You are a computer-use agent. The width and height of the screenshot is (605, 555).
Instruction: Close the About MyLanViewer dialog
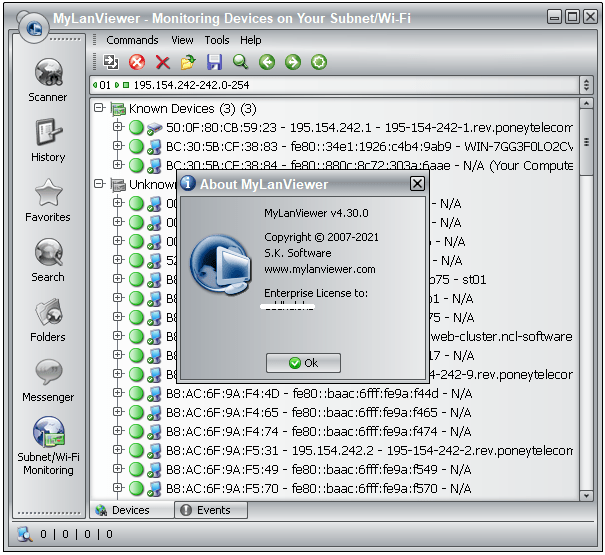(x=417, y=184)
